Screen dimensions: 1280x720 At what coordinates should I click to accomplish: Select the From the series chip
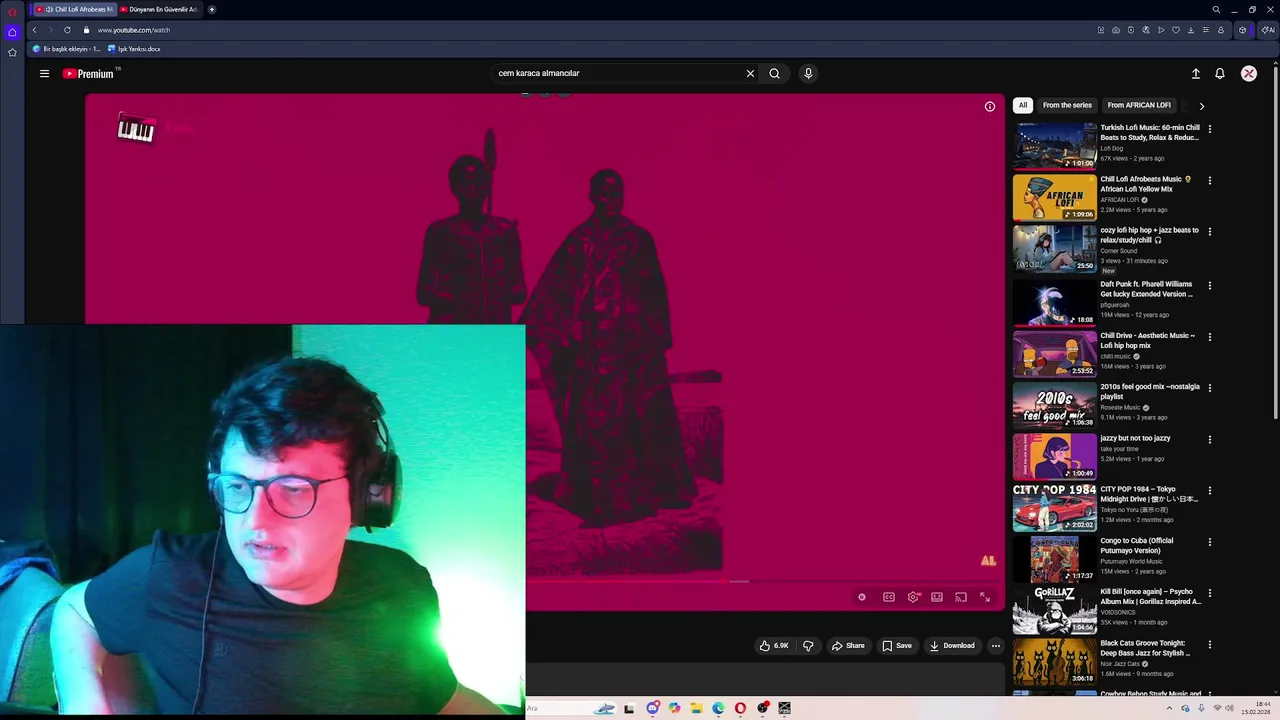point(1067,105)
